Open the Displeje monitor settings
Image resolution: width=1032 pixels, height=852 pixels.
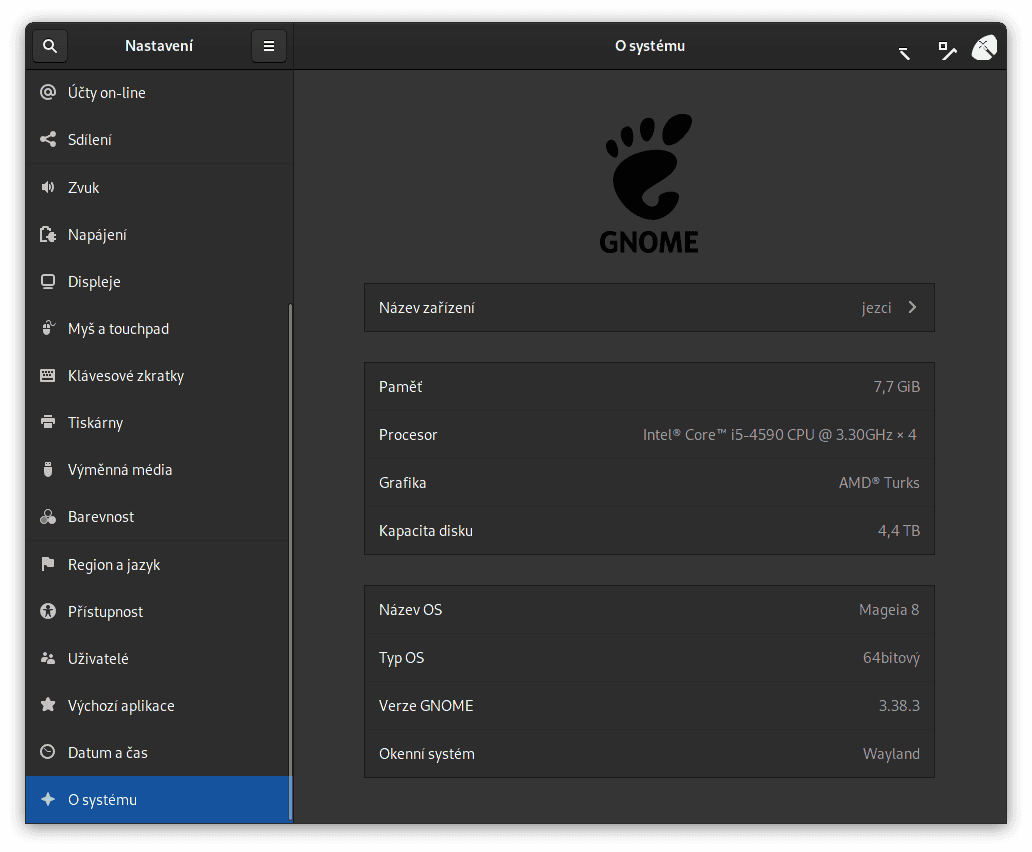pyautogui.click(x=159, y=282)
